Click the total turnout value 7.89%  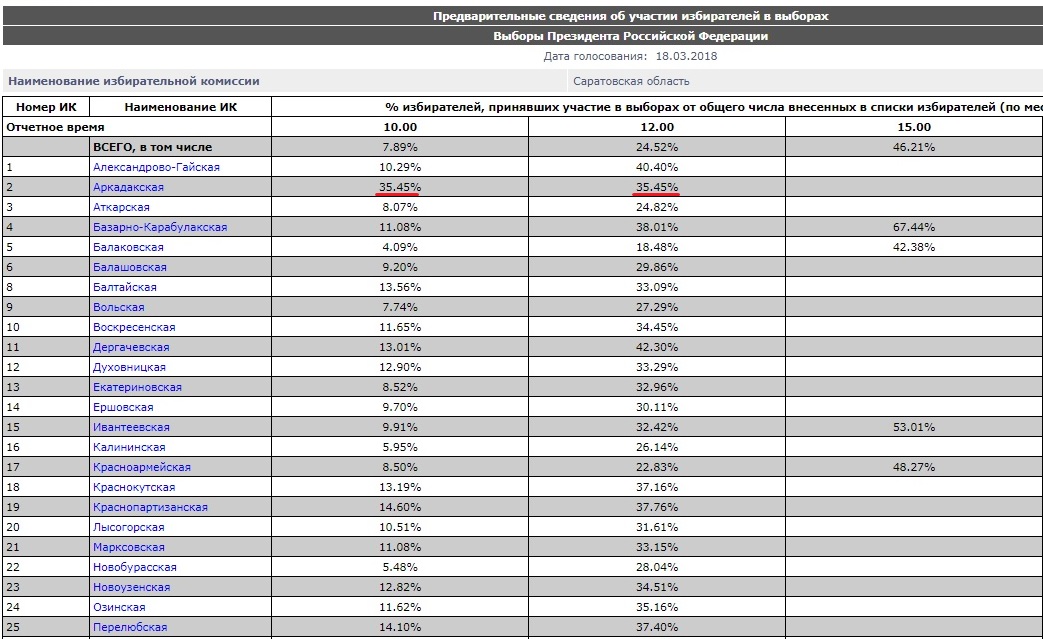pos(400,146)
